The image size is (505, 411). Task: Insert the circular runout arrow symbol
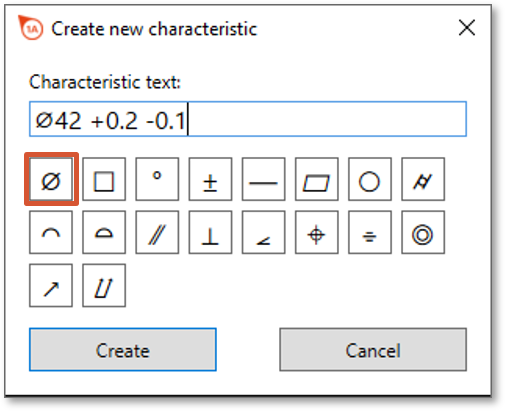(x=51, y=285)
